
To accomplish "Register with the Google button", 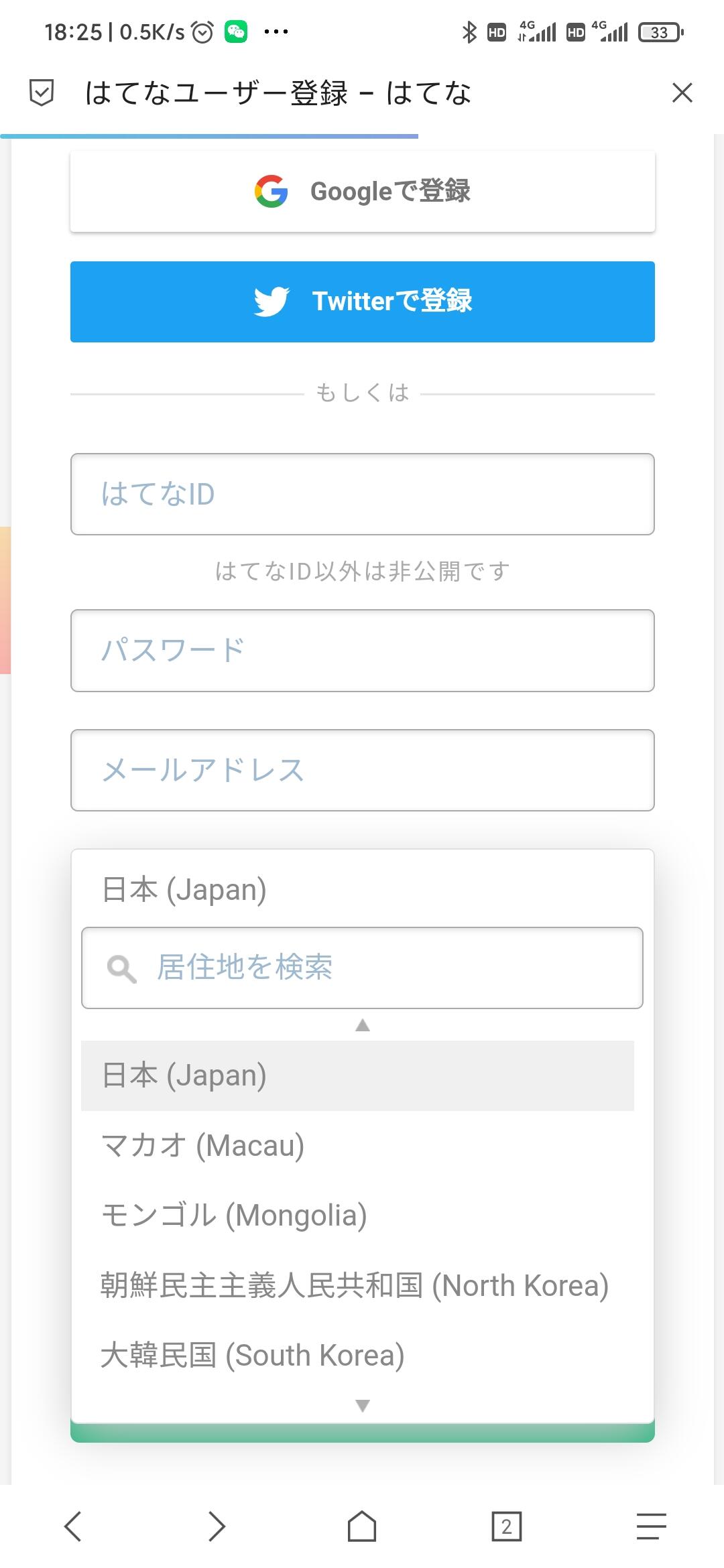I will pos(362,192).
